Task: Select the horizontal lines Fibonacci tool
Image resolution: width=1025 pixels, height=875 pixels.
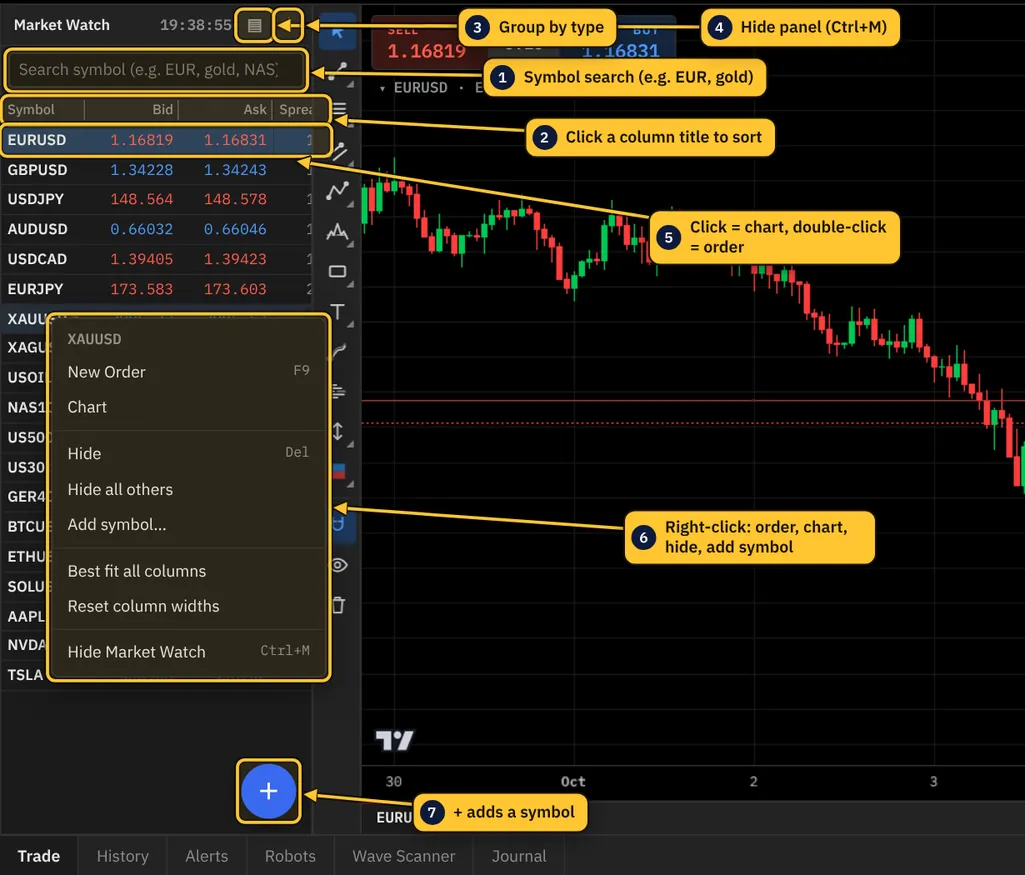Action: (339, 109)
